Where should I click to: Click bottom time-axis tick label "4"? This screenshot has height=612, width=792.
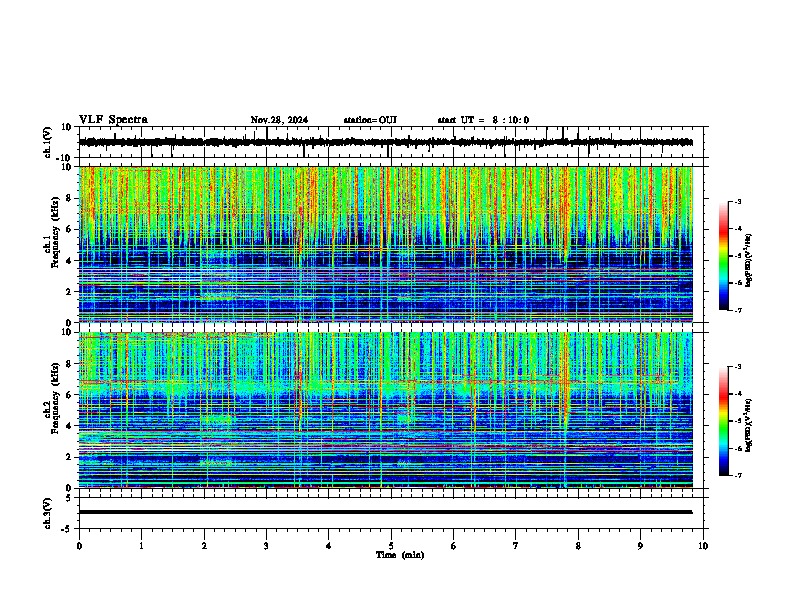329,546
